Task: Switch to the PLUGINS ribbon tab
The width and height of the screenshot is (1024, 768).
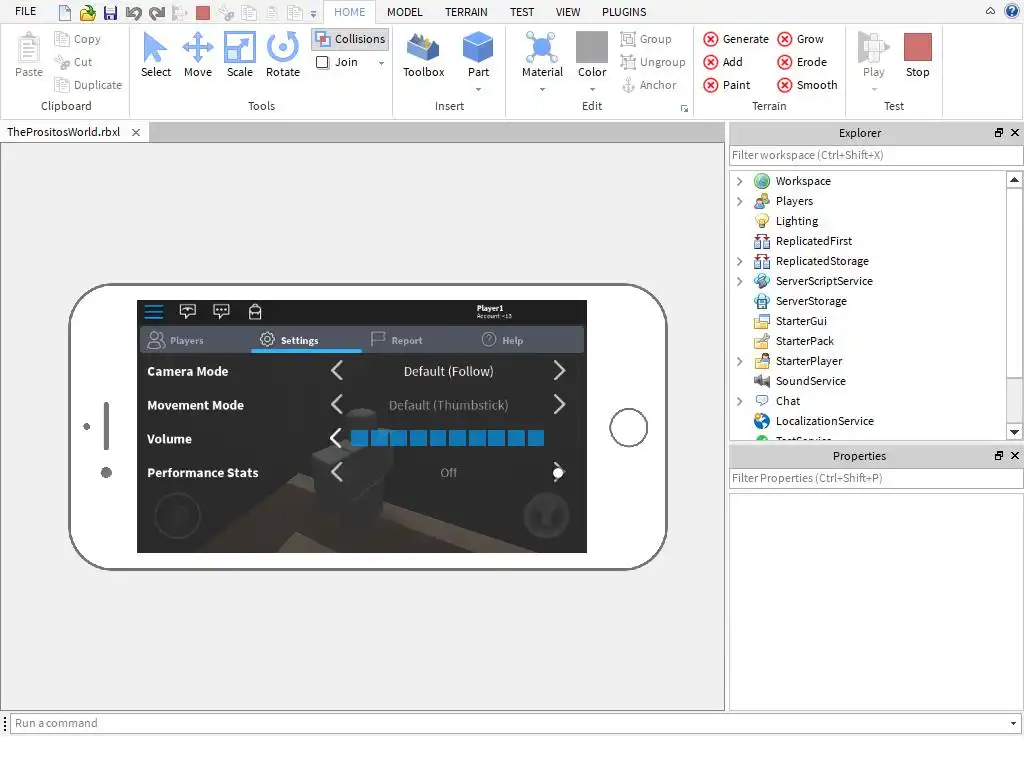Action: pyautogui.click(x=624, y=12)
